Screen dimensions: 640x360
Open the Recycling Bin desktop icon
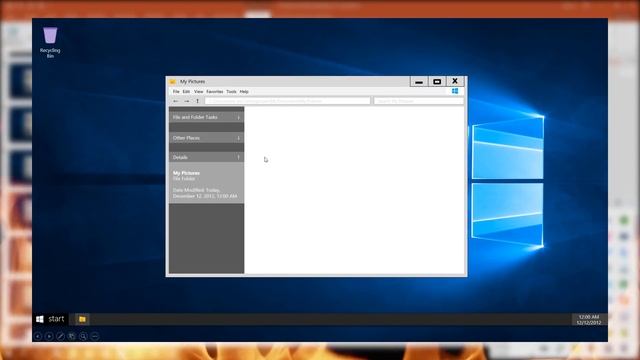tap(50, 42)
